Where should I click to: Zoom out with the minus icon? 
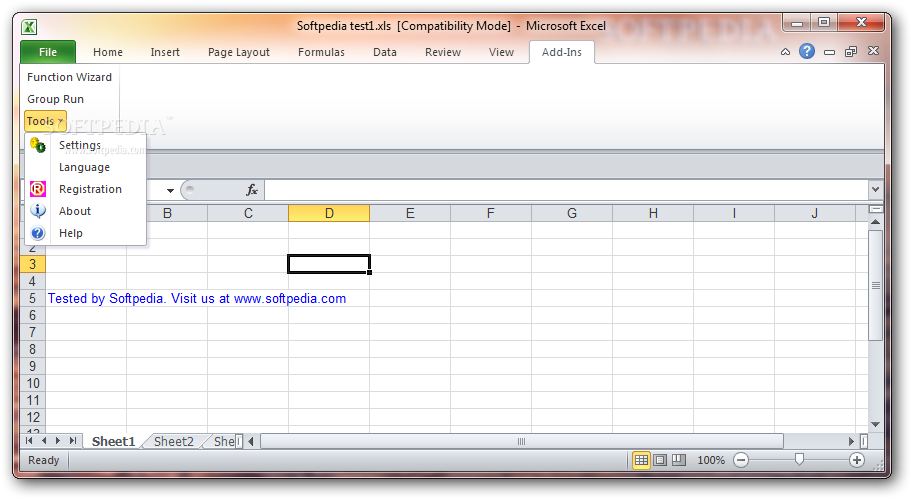click(x=740, y=460)
